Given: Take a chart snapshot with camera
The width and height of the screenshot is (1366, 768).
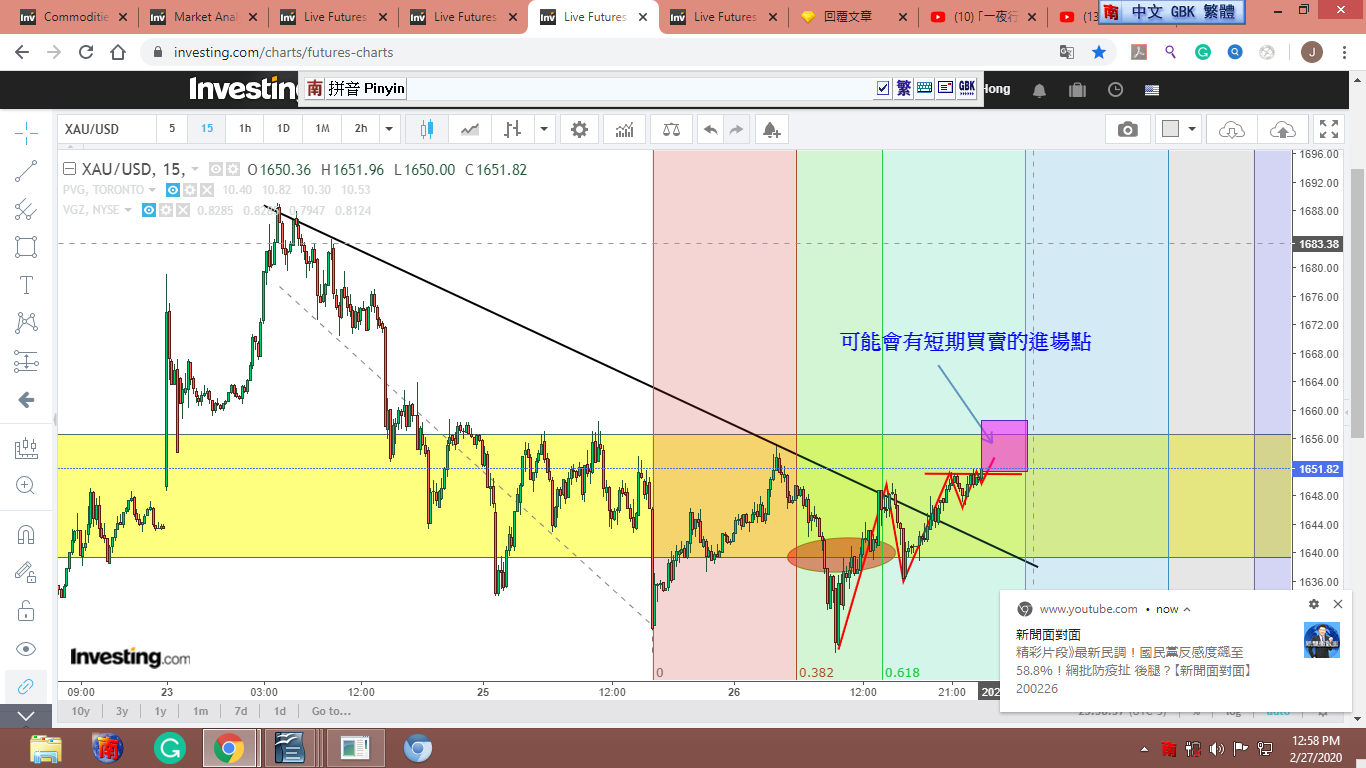Looking at the screenshot, I should coord(1128,129).
